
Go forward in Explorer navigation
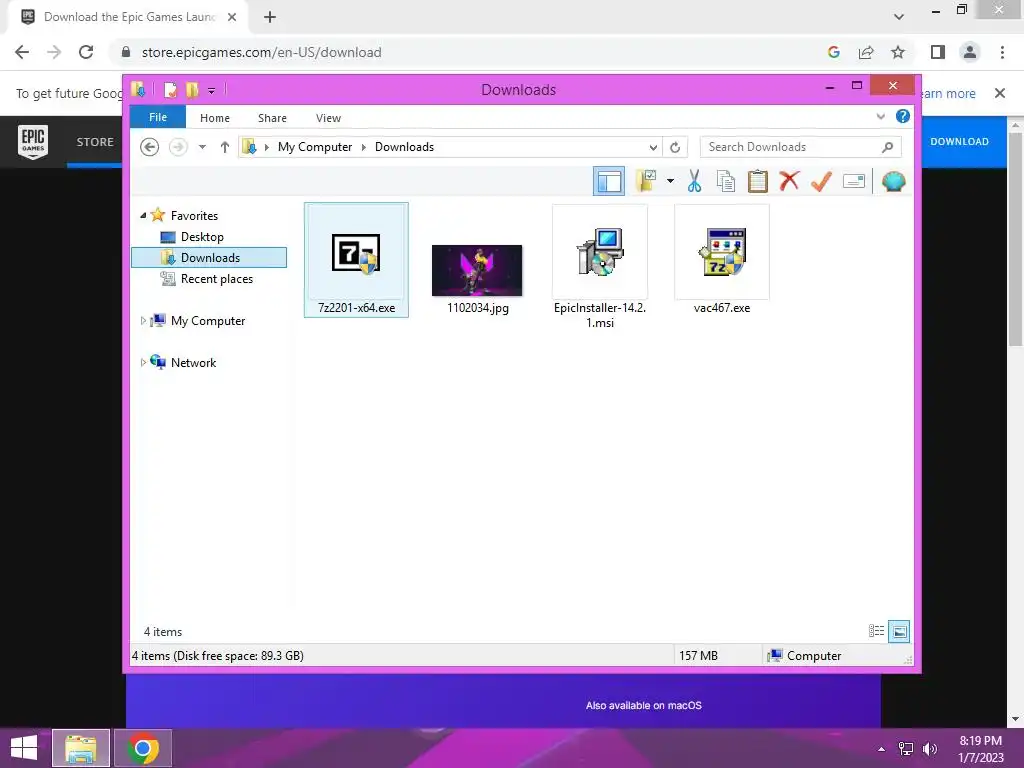tap(178, 147)
